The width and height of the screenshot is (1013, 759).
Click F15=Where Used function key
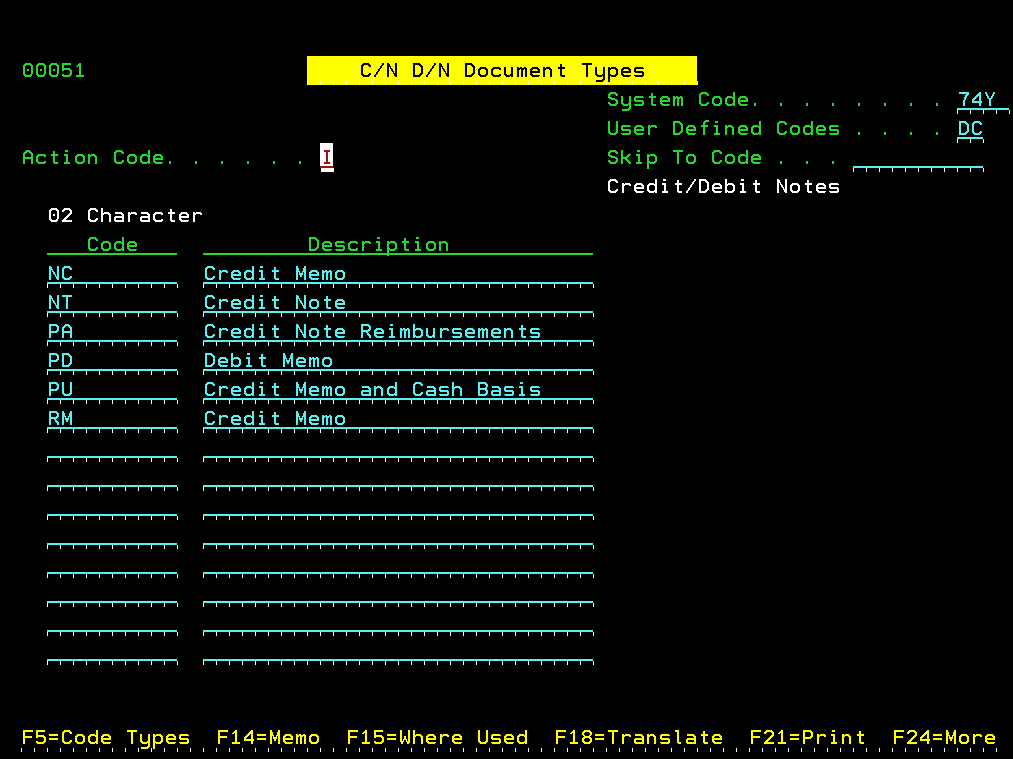437,738
